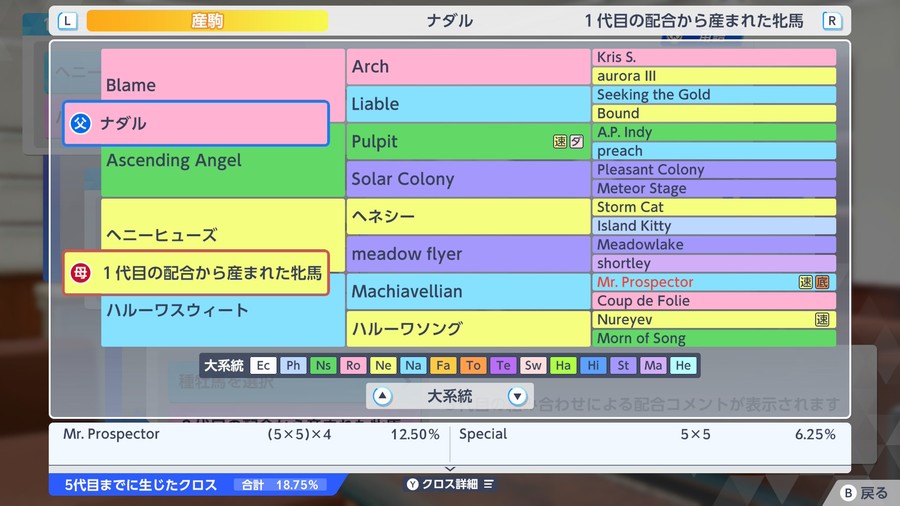Select the 1代目の配合から産まれた牝馬 header tab

coord(694,21)
